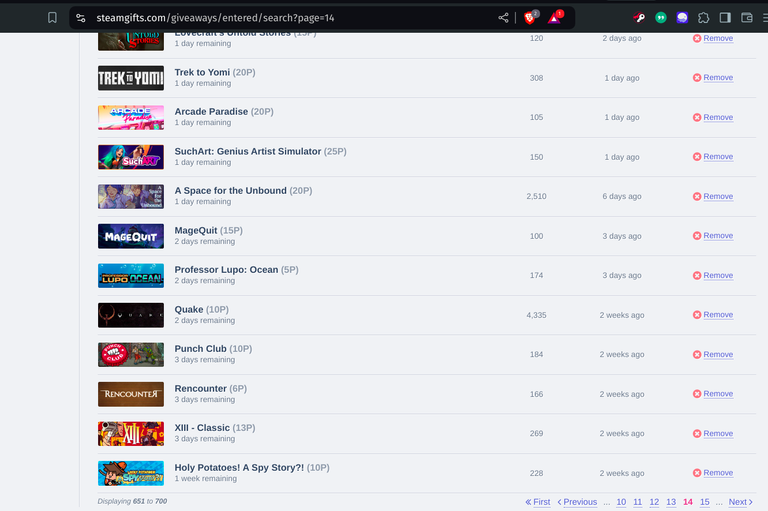
Task: Click the Quake thumbnail image
Action: (131, 315)
